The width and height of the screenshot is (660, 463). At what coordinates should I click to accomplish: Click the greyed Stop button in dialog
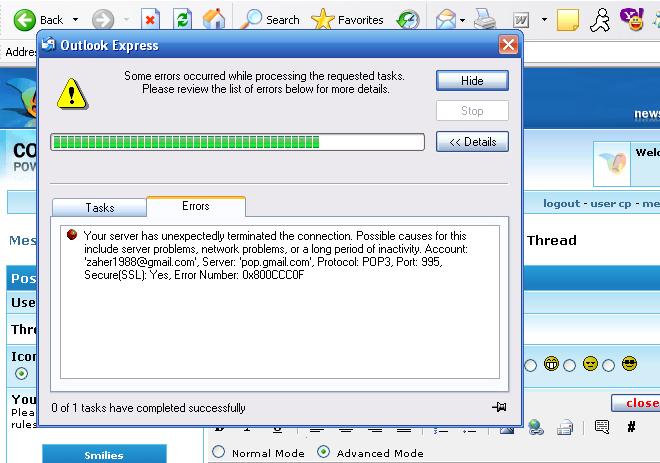click(472, 111)
